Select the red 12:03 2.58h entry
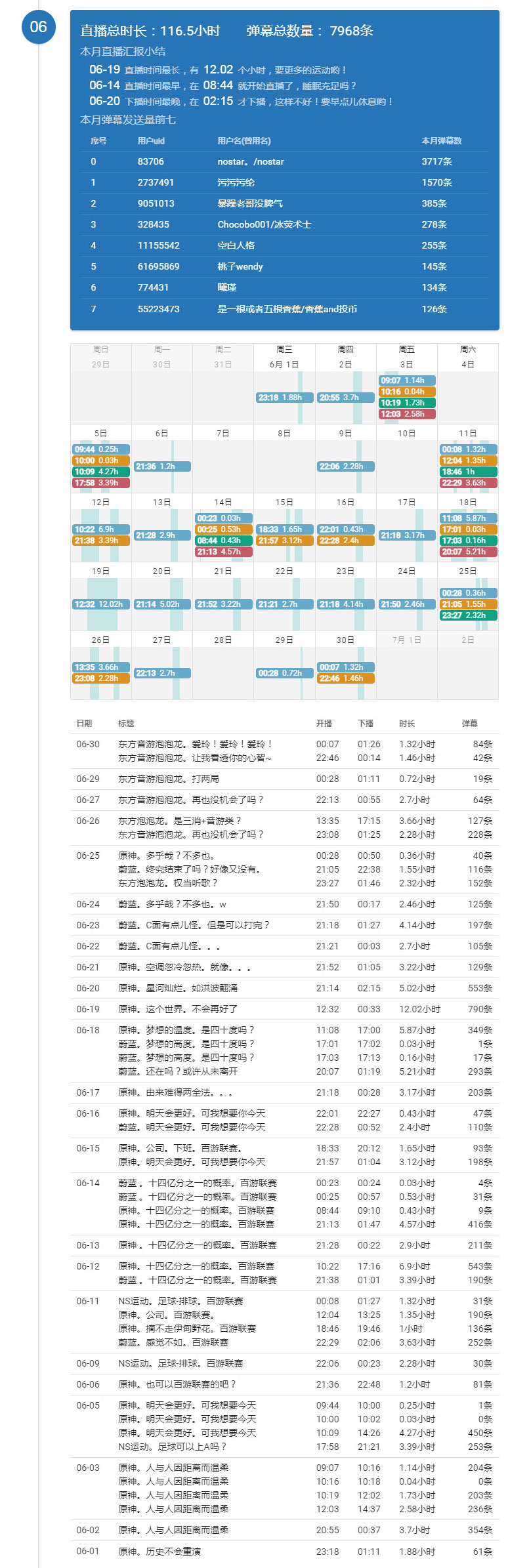Image resolution: width=508 pixels, height=1568 pixels. pos(407,414)
